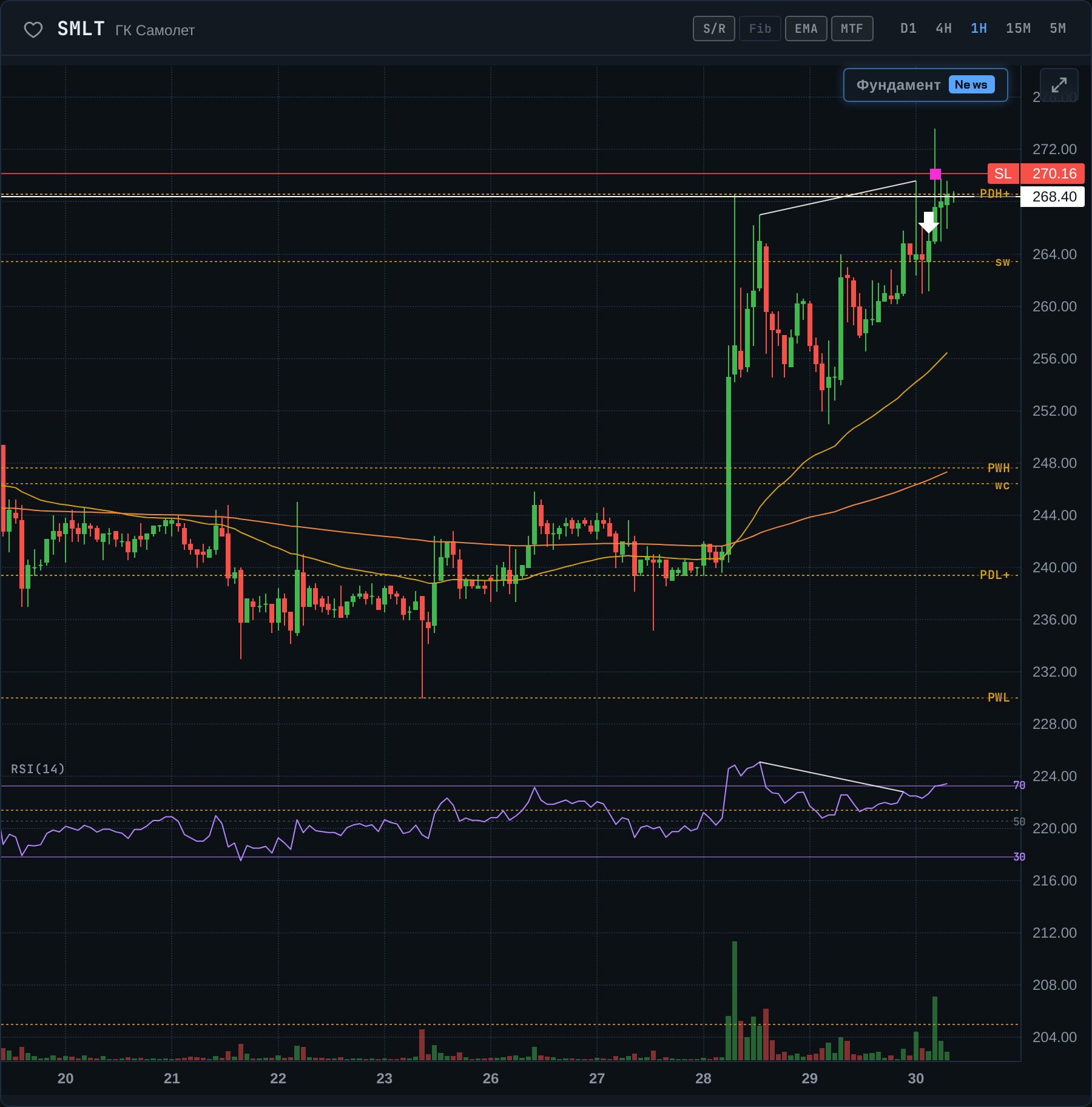This screenshot has height=1107, width=1092.
Task: Click date 28 on the time axis
Action: pos(703,1078)
